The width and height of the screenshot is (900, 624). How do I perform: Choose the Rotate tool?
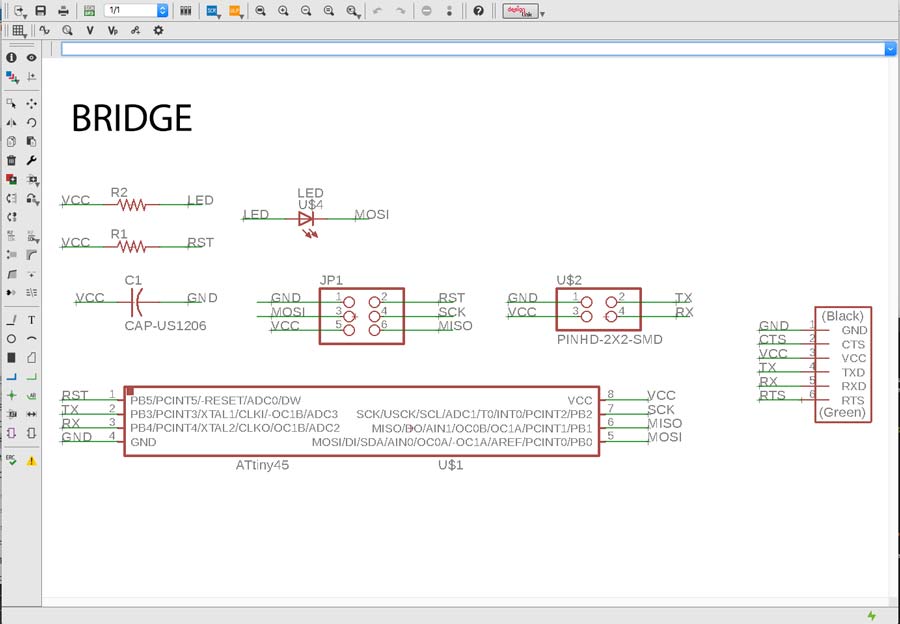tap(32, 122)
